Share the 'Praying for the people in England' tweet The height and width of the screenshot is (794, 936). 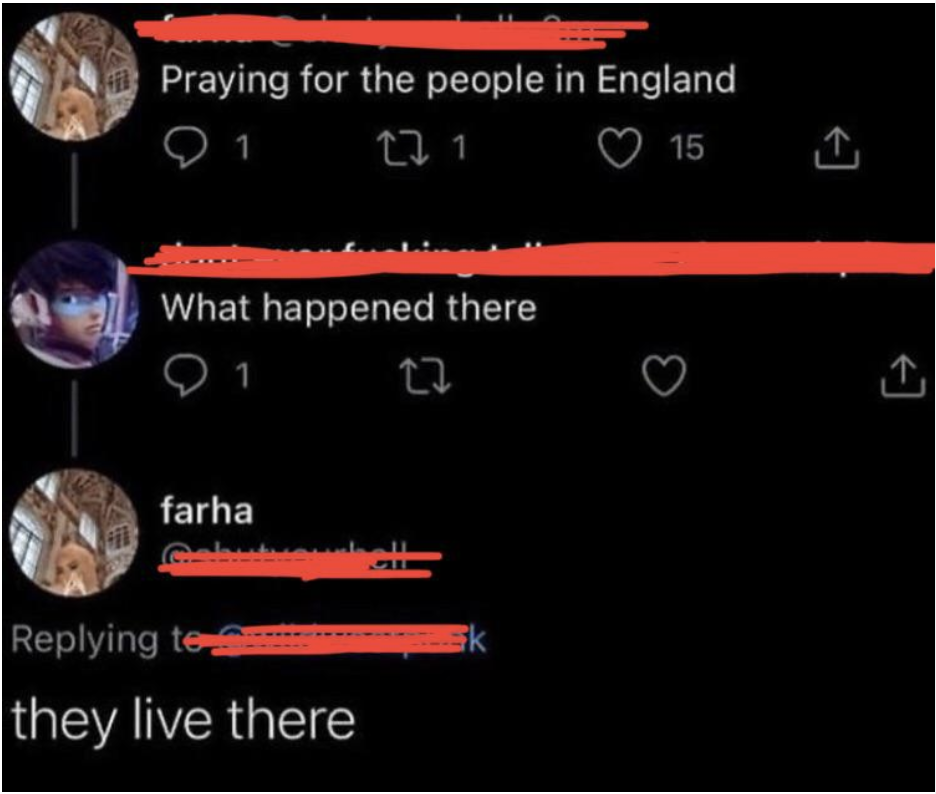(x=837, y=147)
